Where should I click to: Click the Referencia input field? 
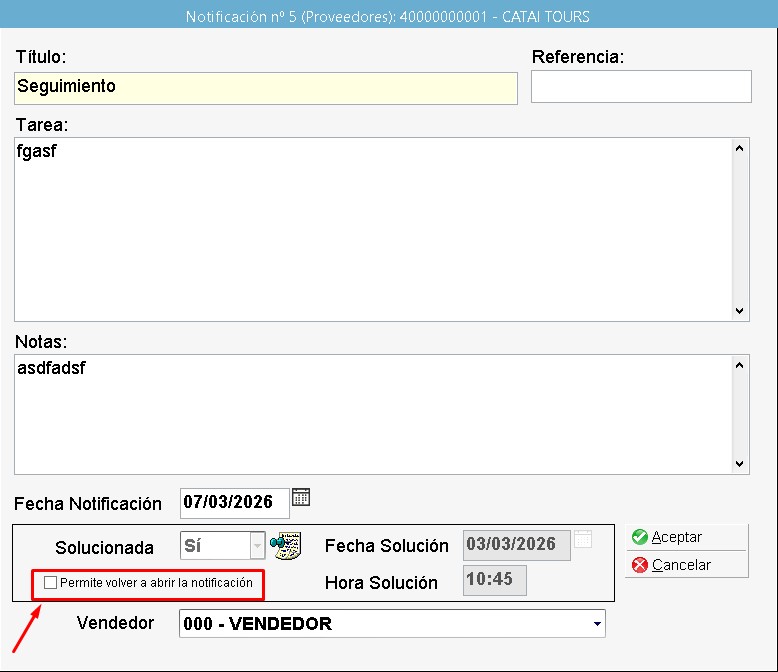[x=641, y=86]
